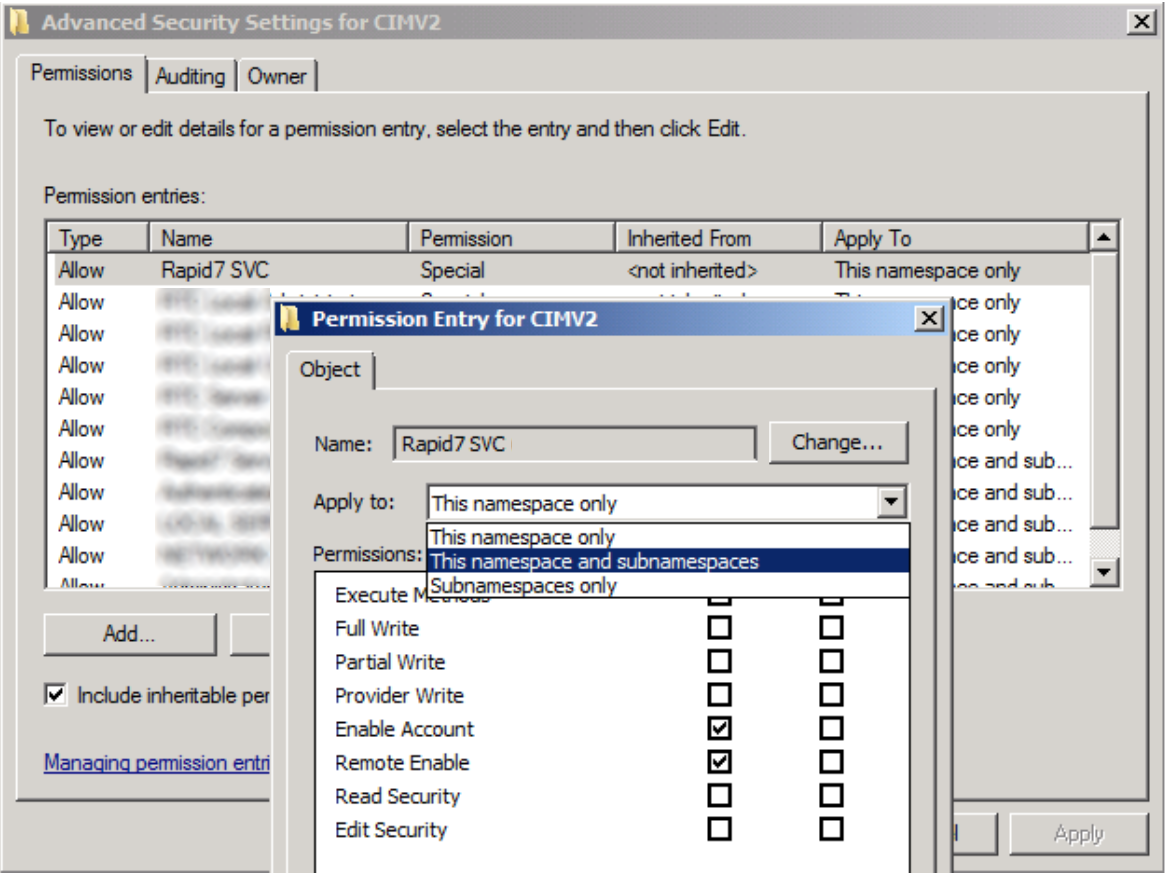Click folder icon in Advanced Security Settings title bar
The width and height of the screenshot is (1166, 874).
[19, 22]
